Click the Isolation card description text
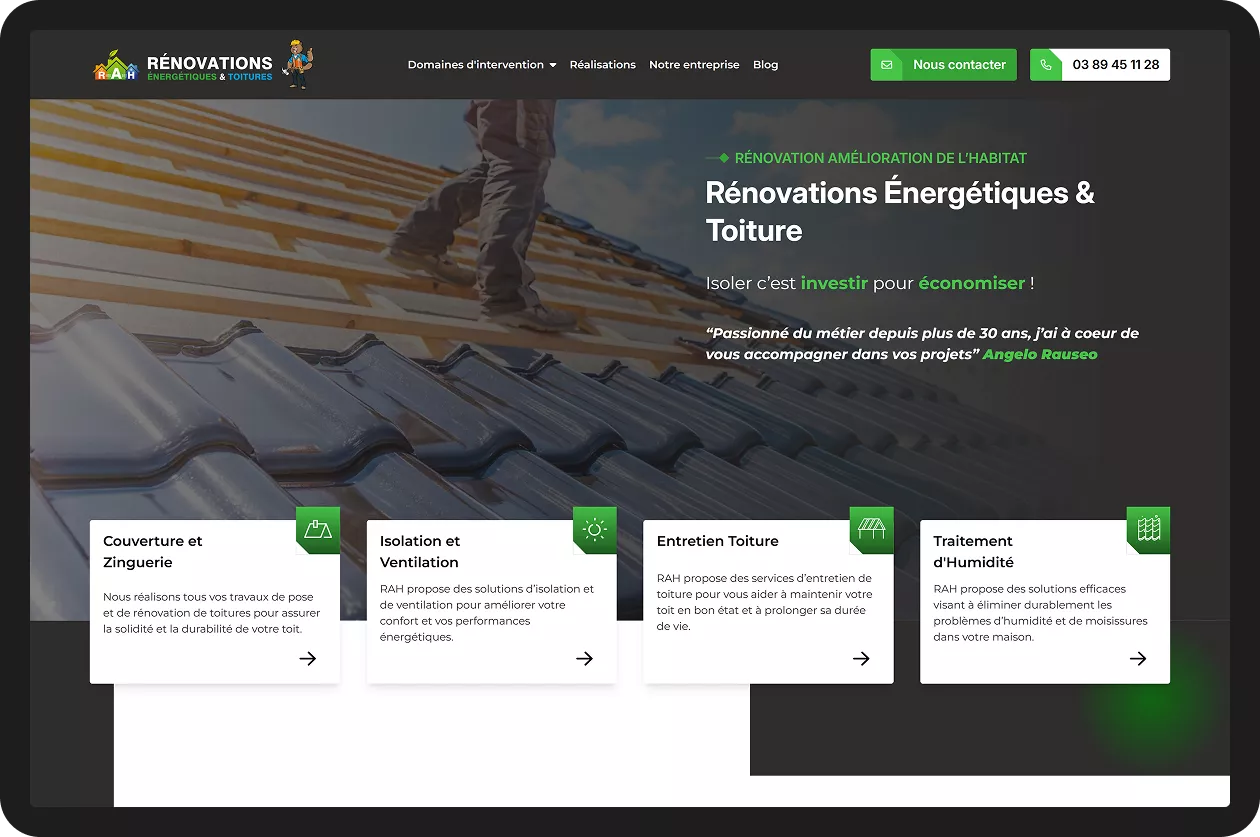Screen dimensions: 1260x837 click(x=487, y=613)
